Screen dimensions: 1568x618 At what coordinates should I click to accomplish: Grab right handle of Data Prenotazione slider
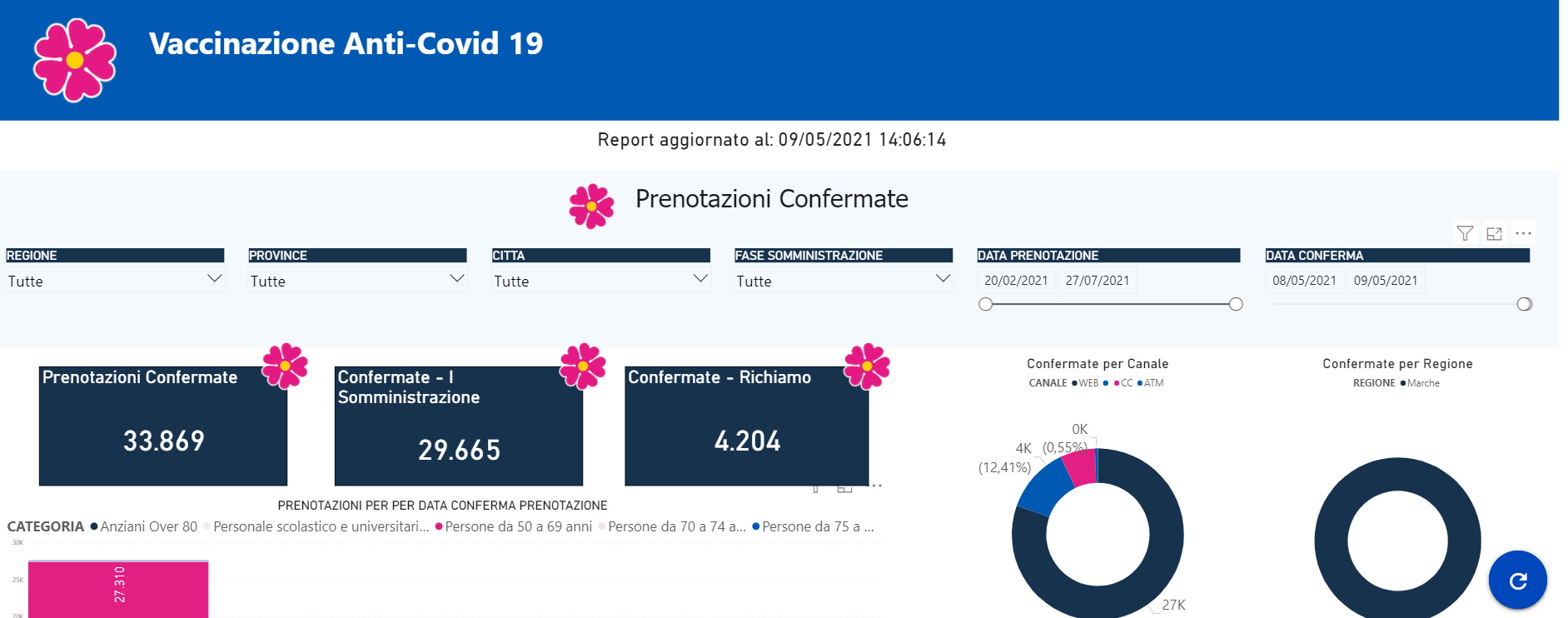click(1236, 304)
